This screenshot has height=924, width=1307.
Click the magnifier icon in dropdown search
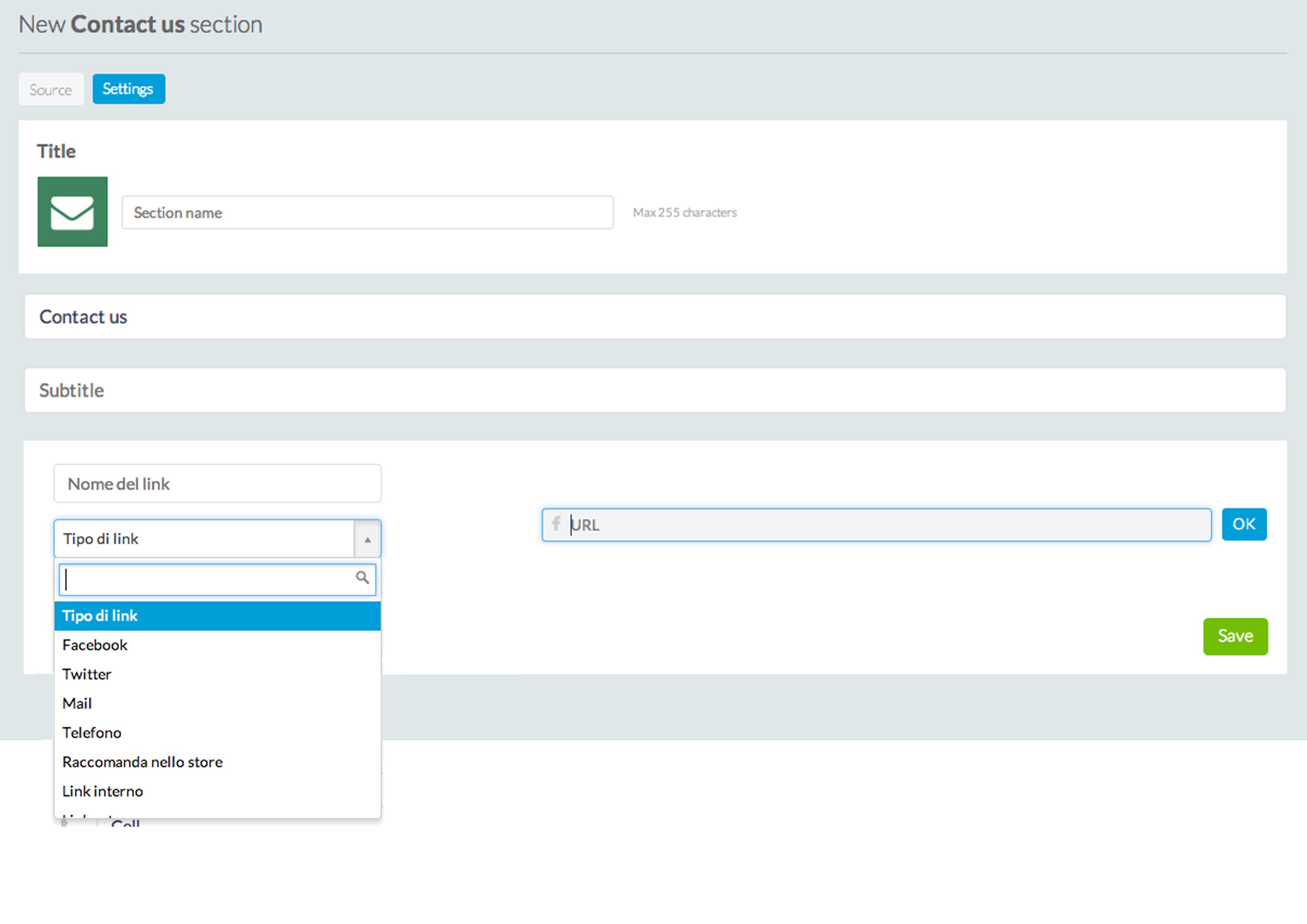(362, 577)
